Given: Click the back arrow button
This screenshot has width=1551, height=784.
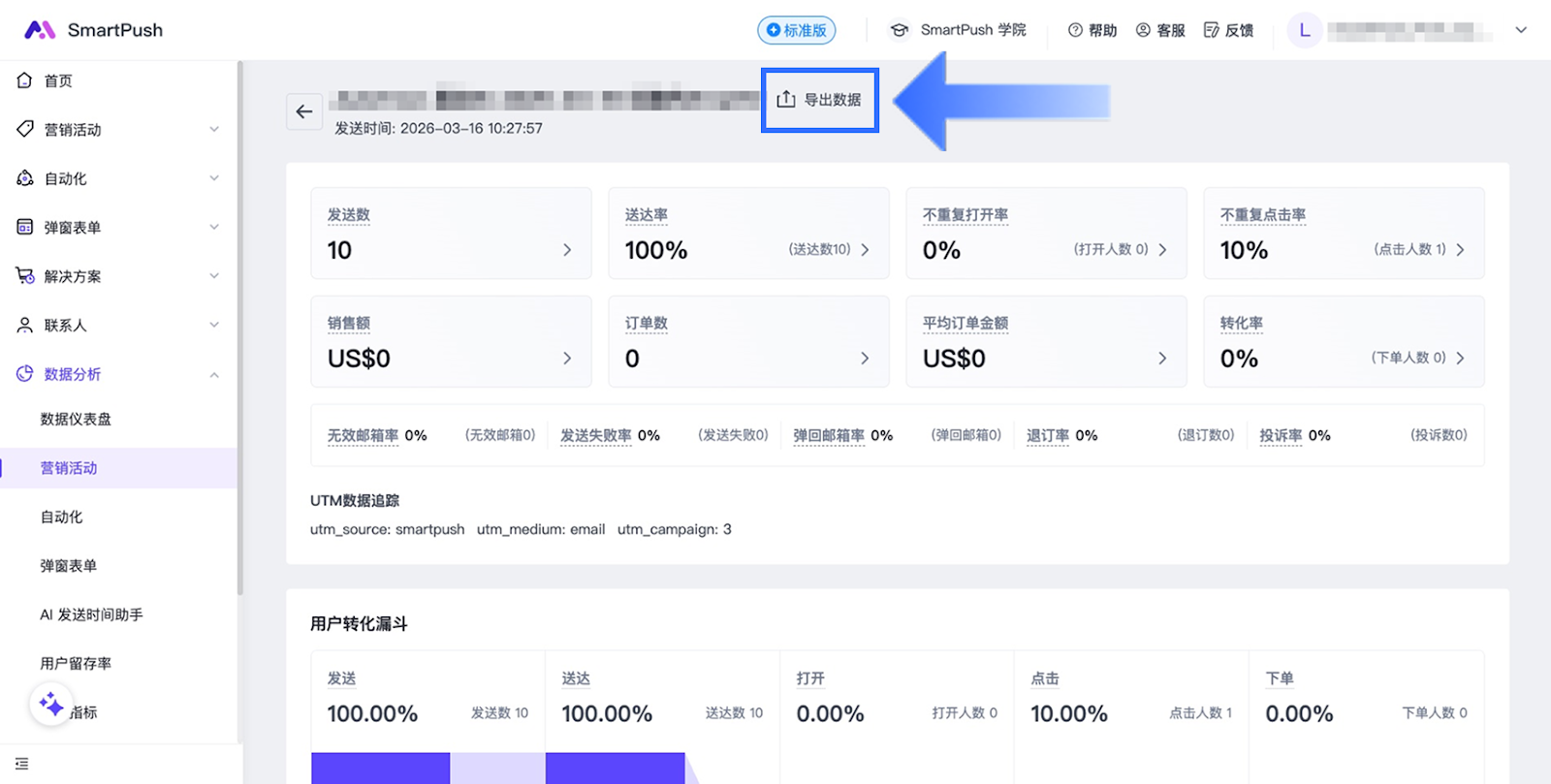Looking at the screenshot, I should pyautogui.click(x=303, y=111).
